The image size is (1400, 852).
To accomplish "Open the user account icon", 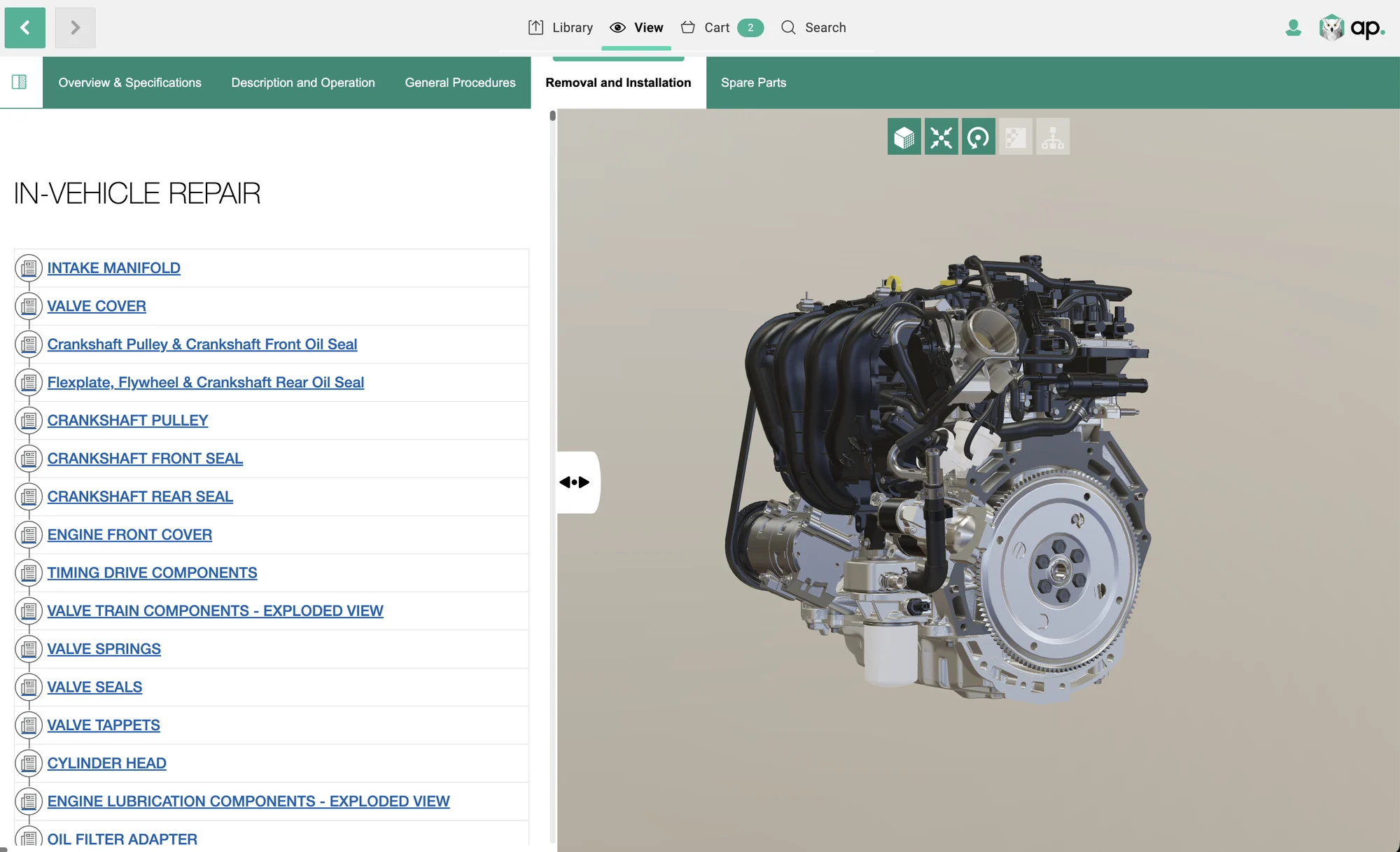I will pyautogui.click(x=1293, y=27).
